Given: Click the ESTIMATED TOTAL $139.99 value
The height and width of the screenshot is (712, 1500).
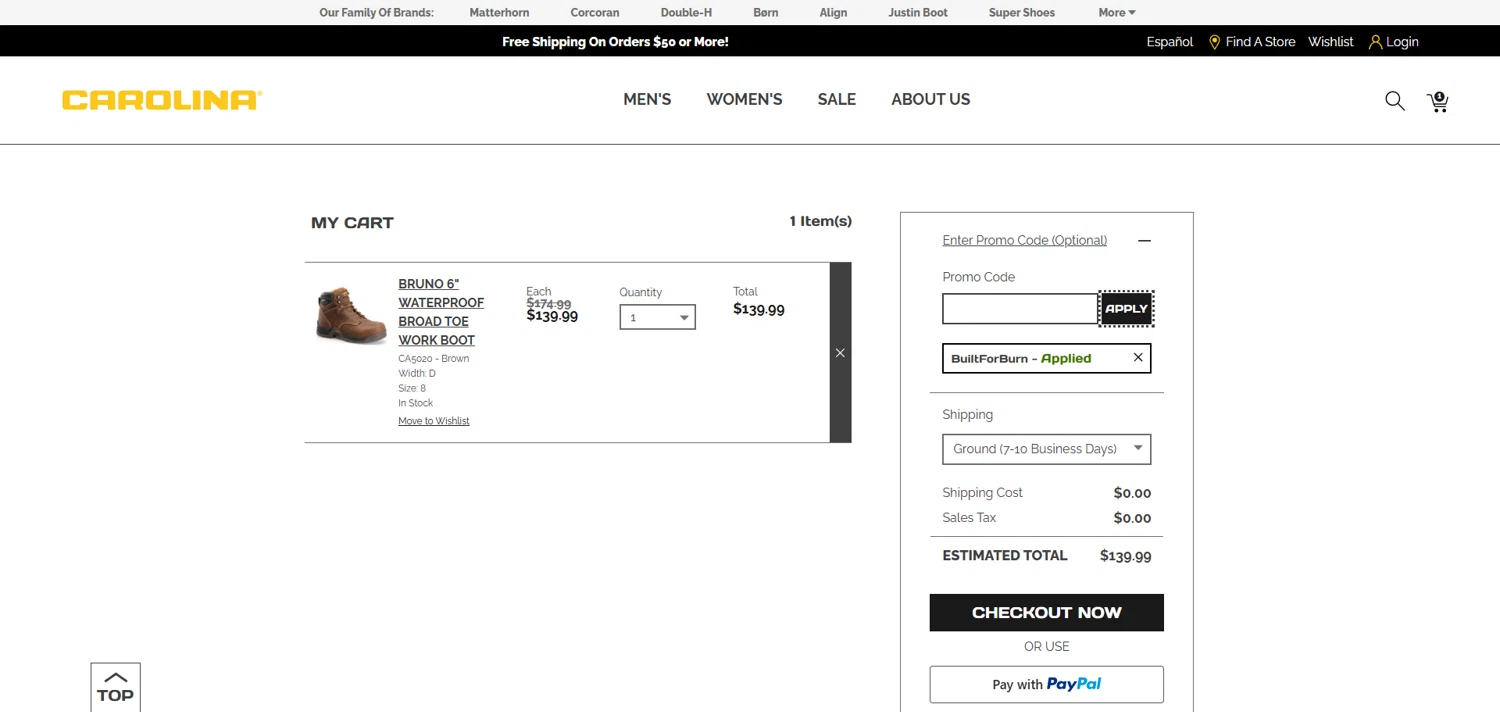Looking at the screenshot, I should pyautogui.click(x=1125, y=556).
